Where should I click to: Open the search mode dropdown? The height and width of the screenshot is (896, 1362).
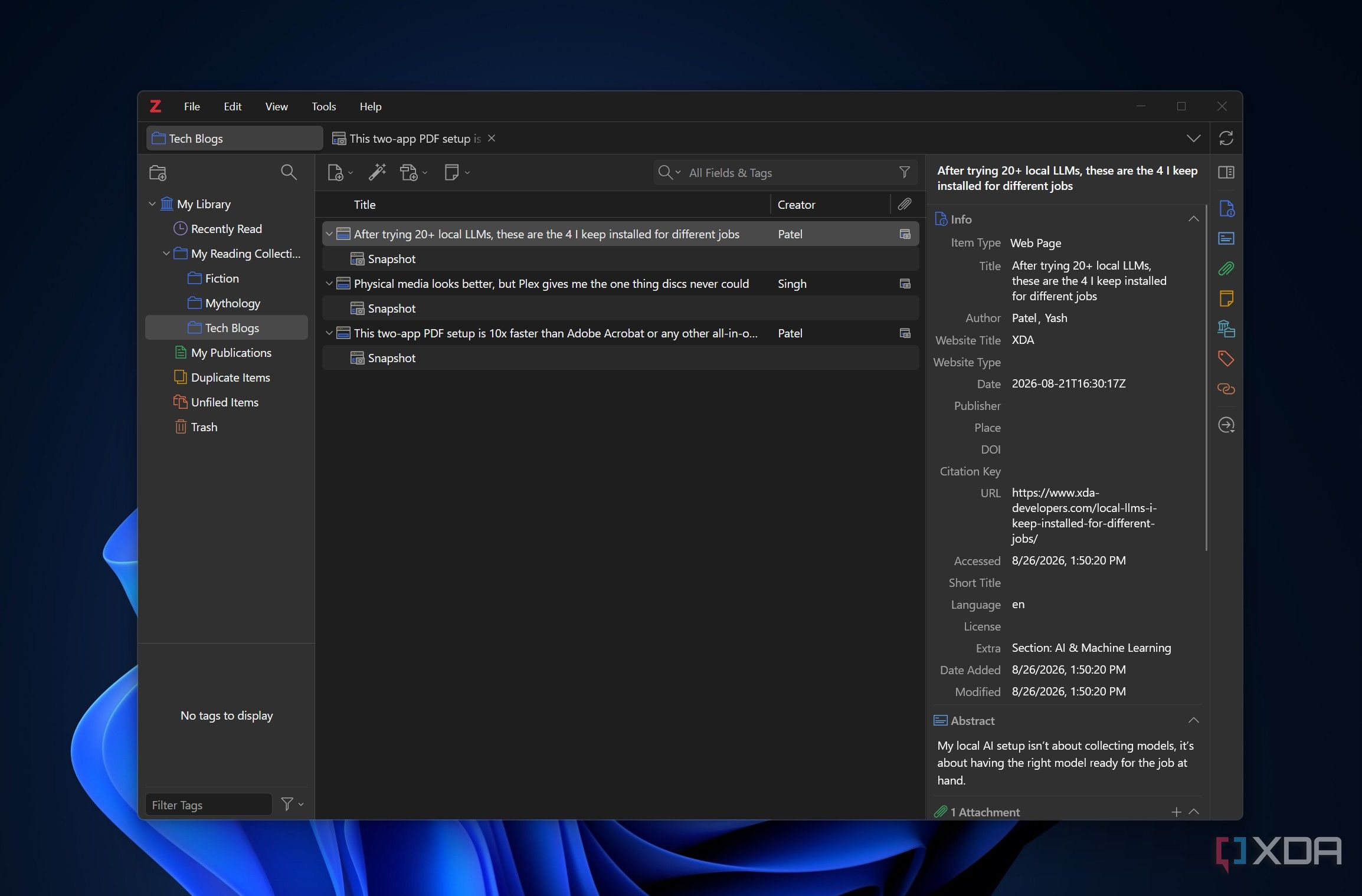[x=669, y=172]
